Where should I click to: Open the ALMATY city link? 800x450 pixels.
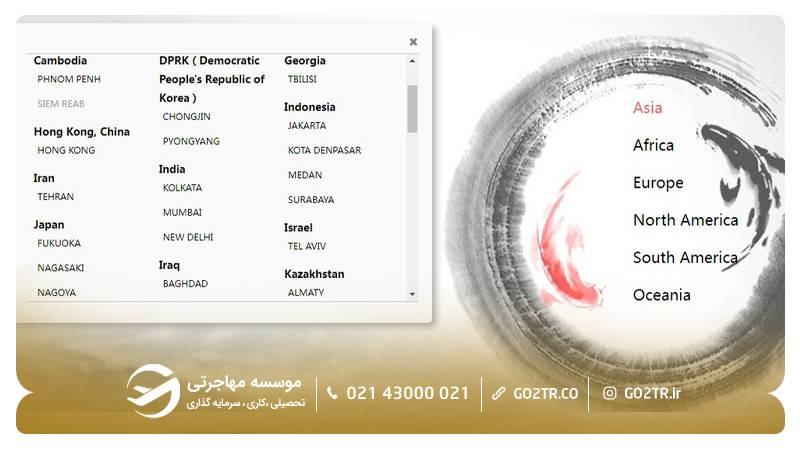pos(306,293)
